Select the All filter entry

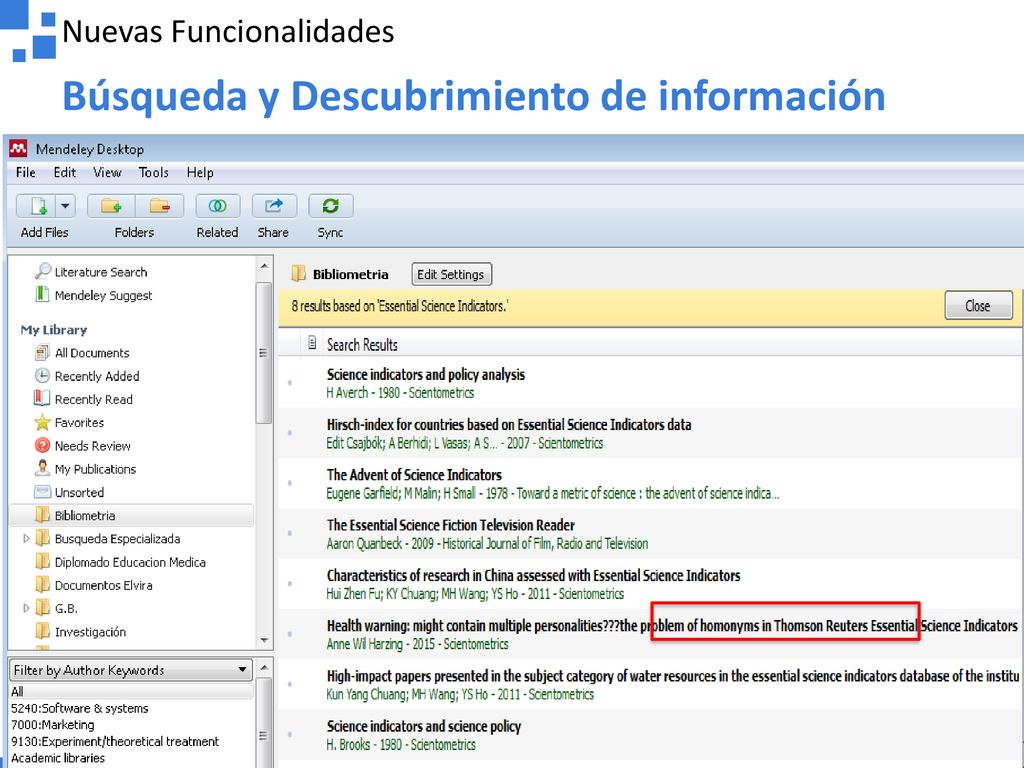tap(131, 692)
